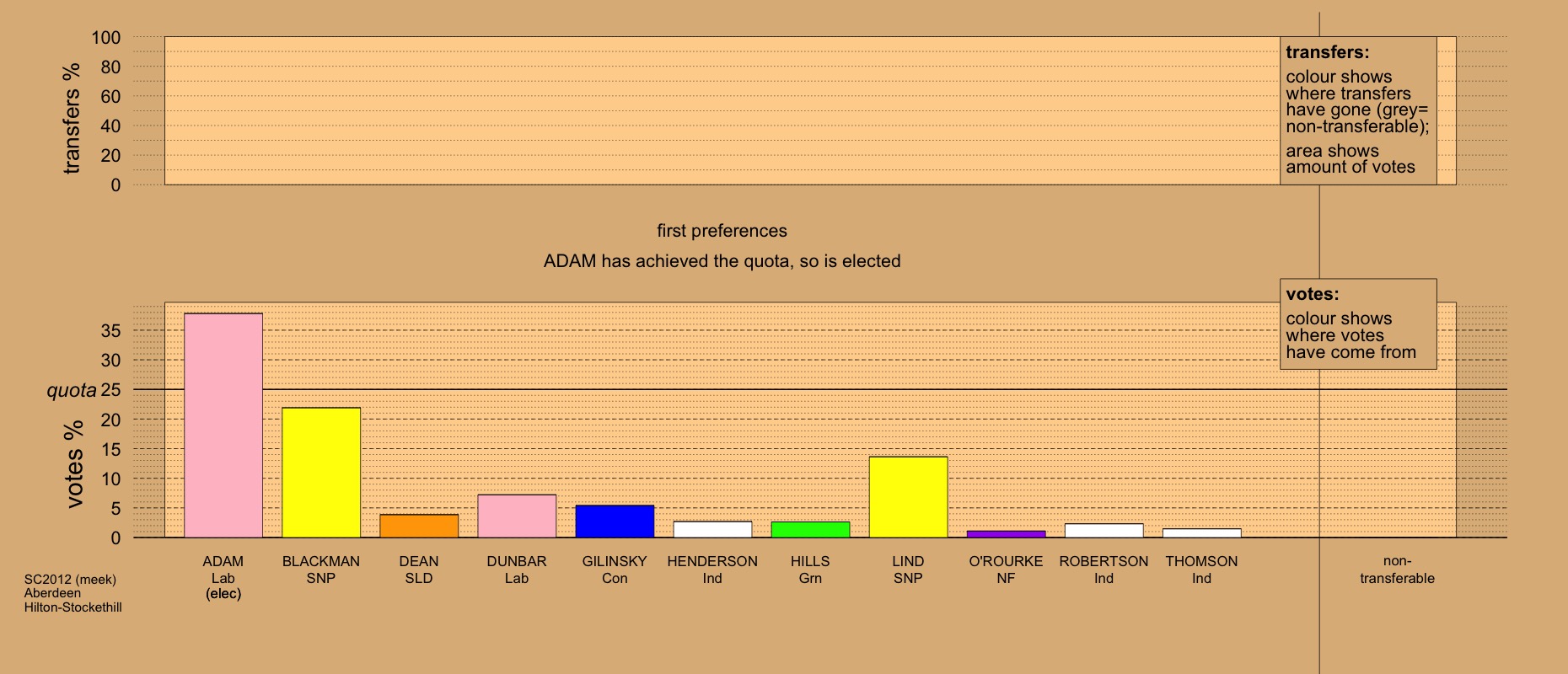
Task: Select LIND's yellow vote bar
Action: pos(908,497)
